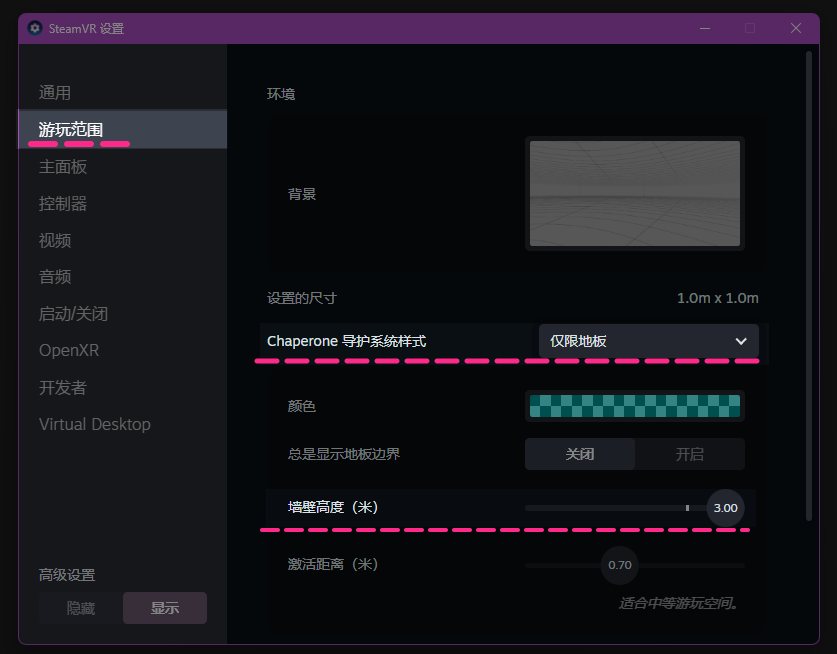Click the 激活距离 slider handle showing 0.70
The height and width of the screenshot is (654, 837).
tap(620, 565)
